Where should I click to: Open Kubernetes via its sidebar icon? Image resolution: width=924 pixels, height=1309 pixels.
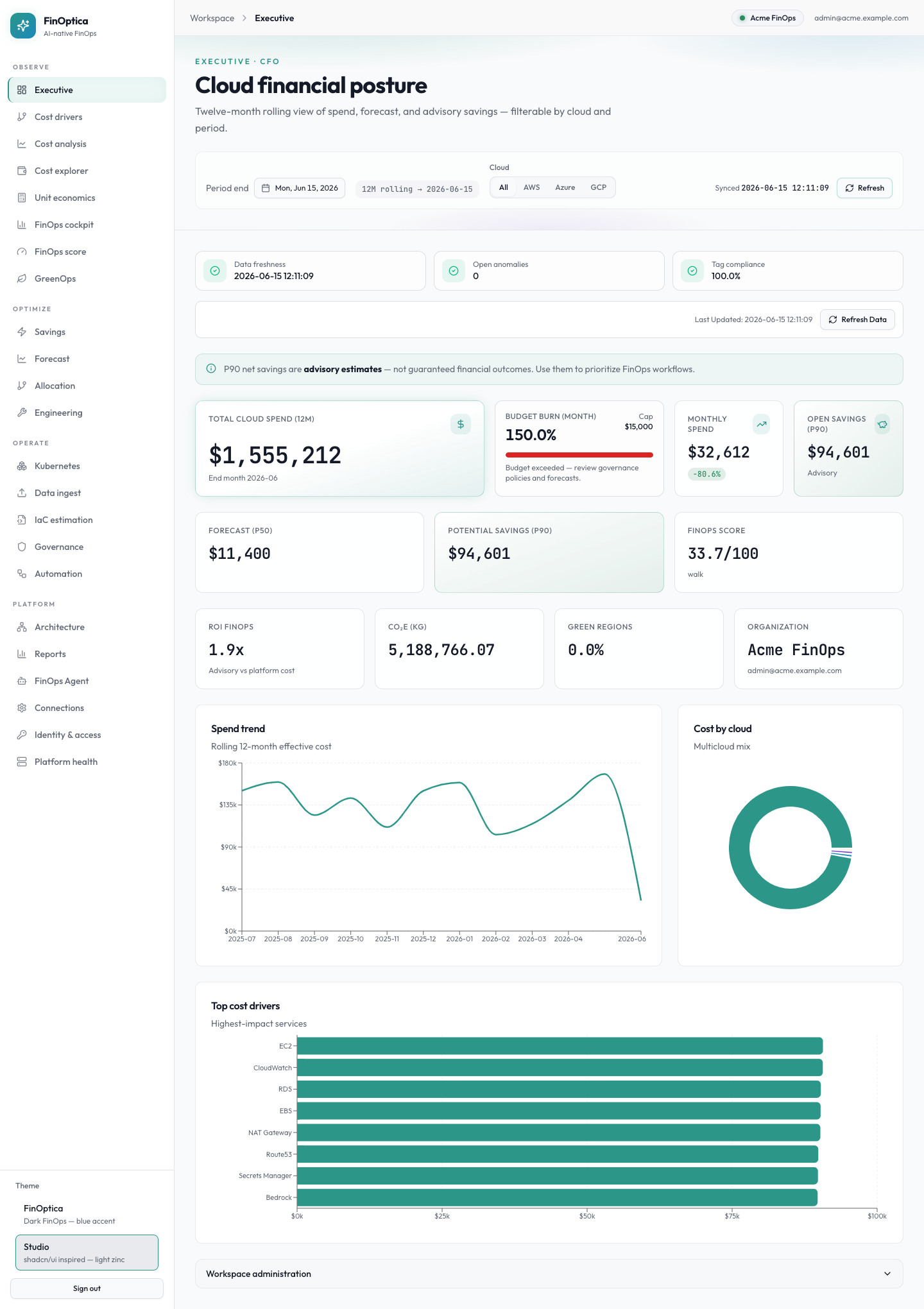click(x=22, y=466)
